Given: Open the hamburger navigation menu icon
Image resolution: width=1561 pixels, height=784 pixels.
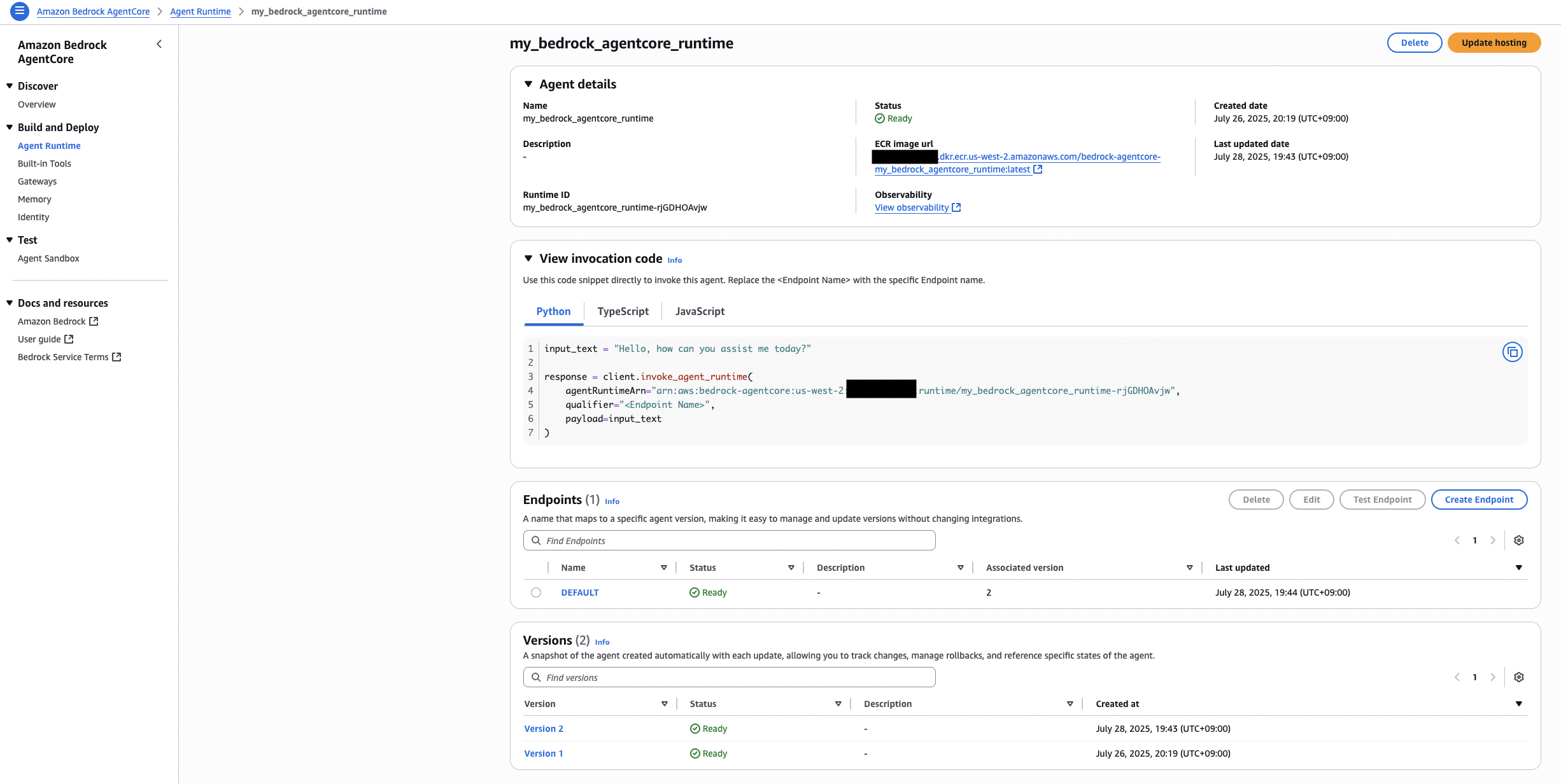Looking at the screenshot, I should click(20, 11).
